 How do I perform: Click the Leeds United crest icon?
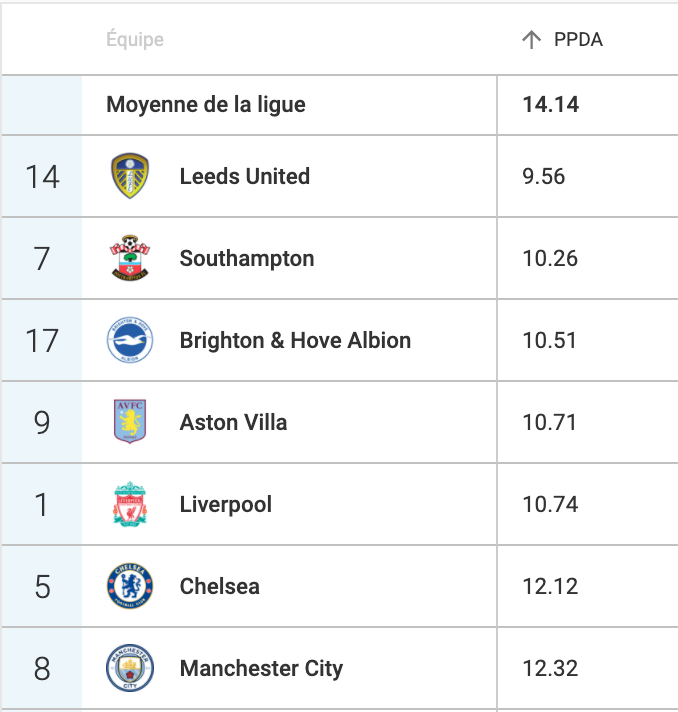coord(130,176)
